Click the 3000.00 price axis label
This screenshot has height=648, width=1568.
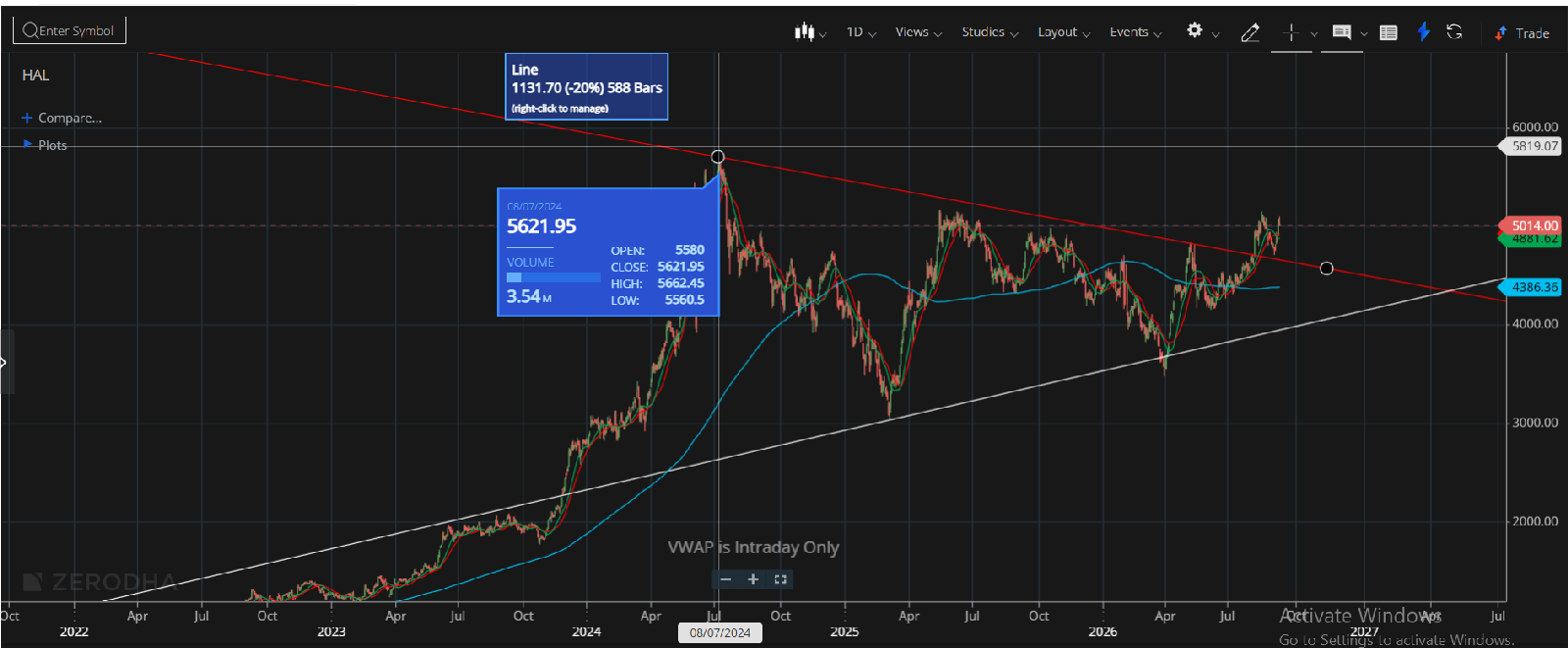(1535, 423)
